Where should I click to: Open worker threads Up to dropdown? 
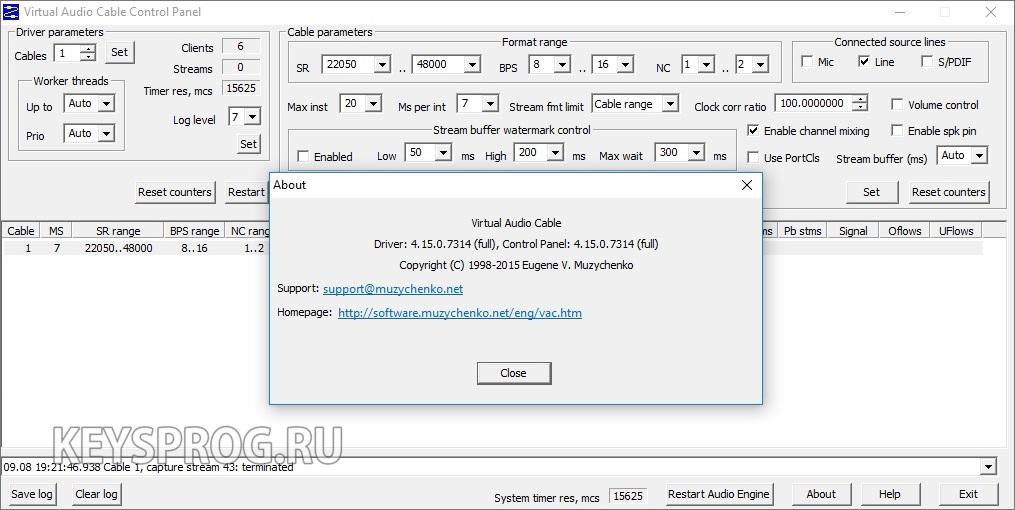(x=107, y=103)
